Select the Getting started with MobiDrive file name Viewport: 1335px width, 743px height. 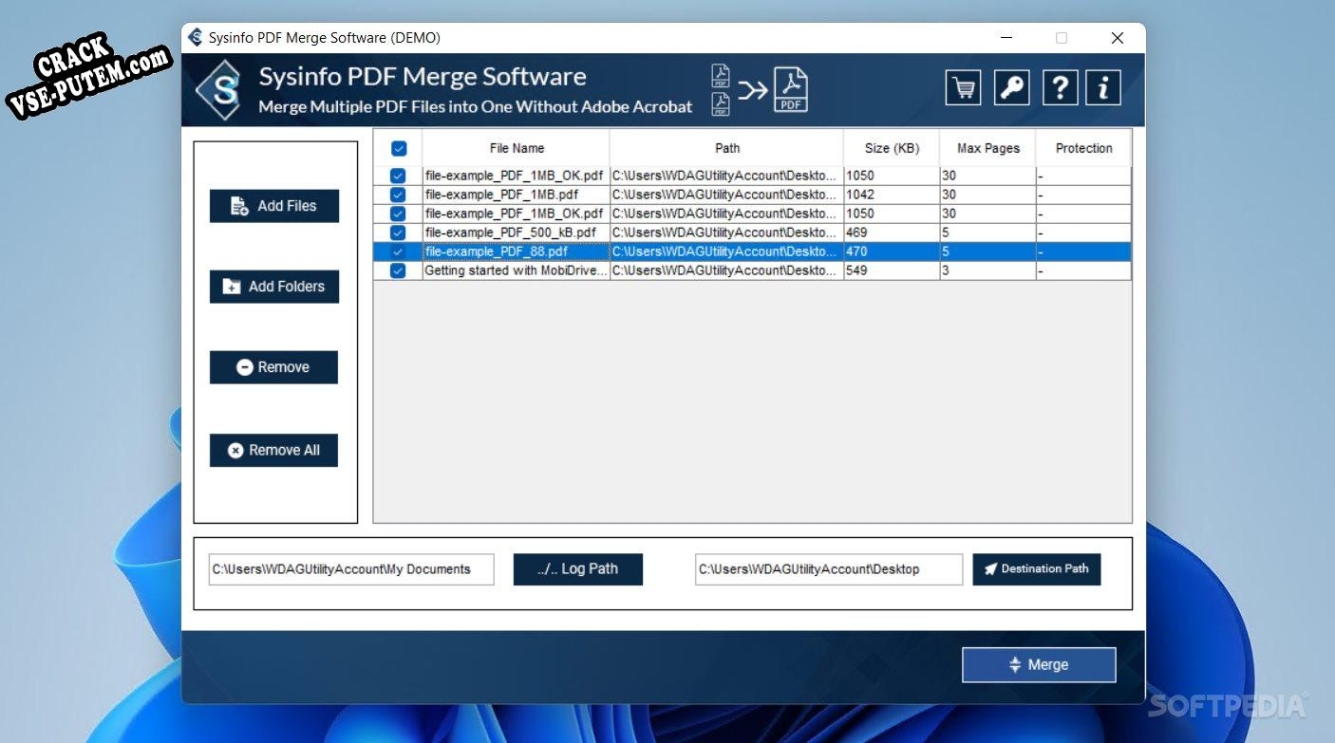[x=516, y=271]
